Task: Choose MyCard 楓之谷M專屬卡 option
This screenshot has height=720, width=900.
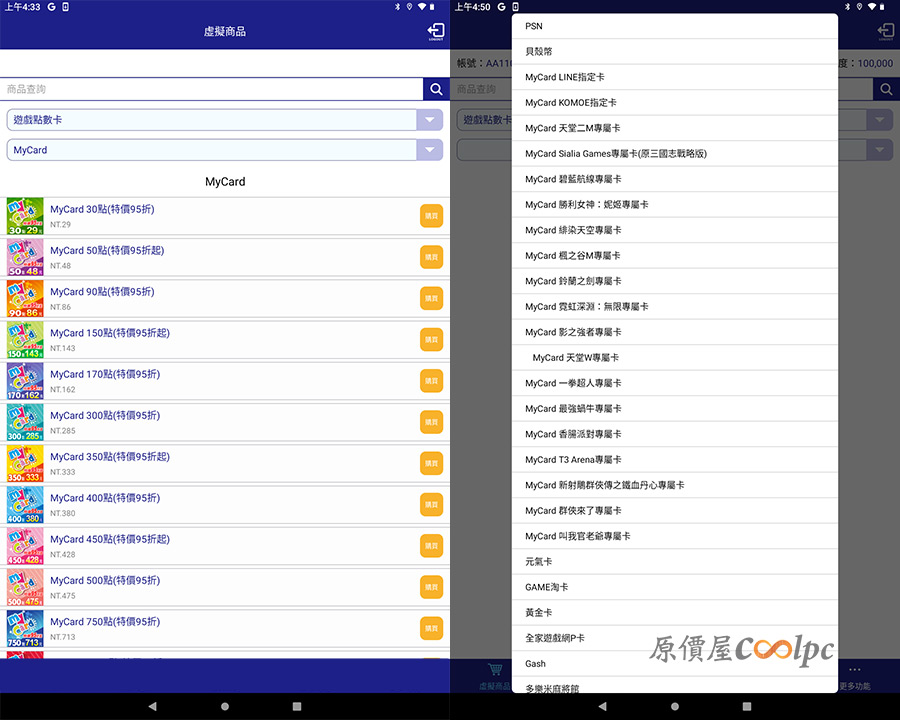Action: point(674,256)
